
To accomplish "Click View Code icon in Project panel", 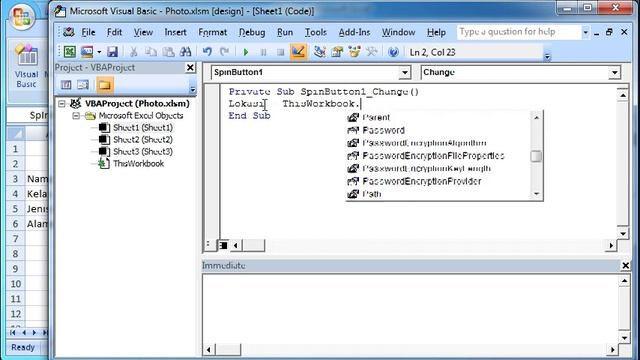I will coord(66,84).
